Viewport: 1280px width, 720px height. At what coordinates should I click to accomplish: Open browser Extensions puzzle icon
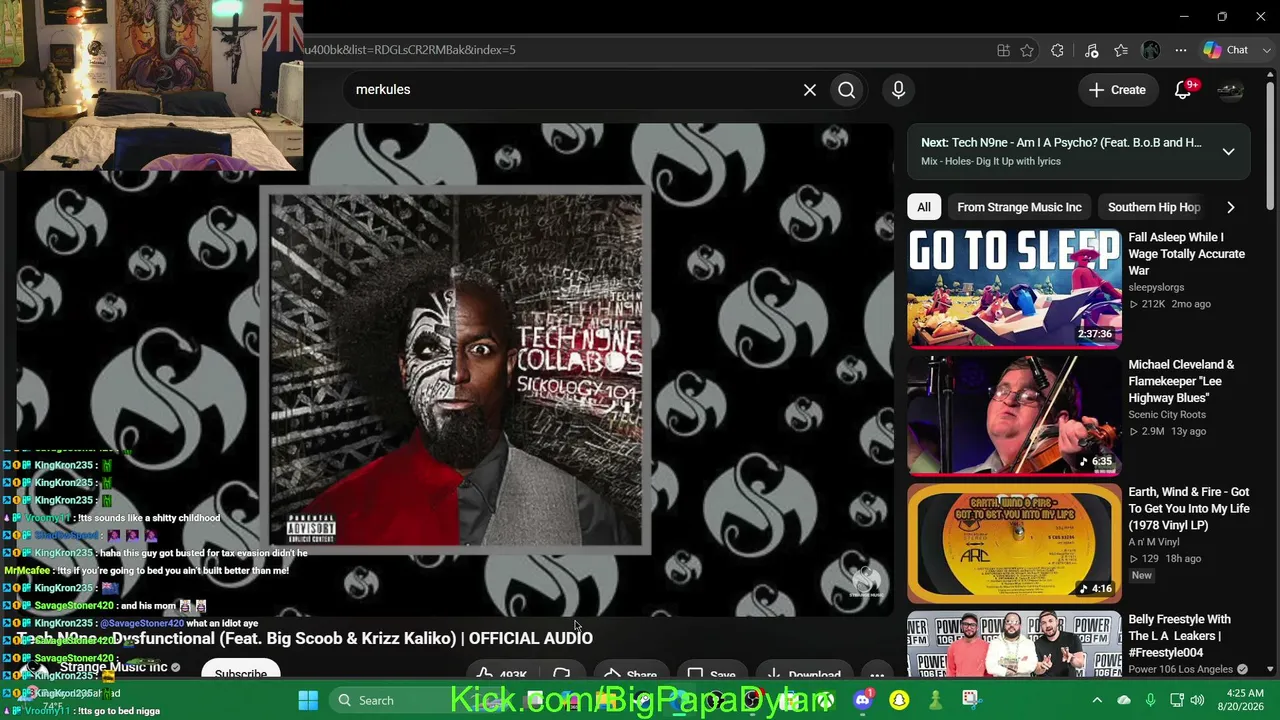click(x=1057, y=50)
